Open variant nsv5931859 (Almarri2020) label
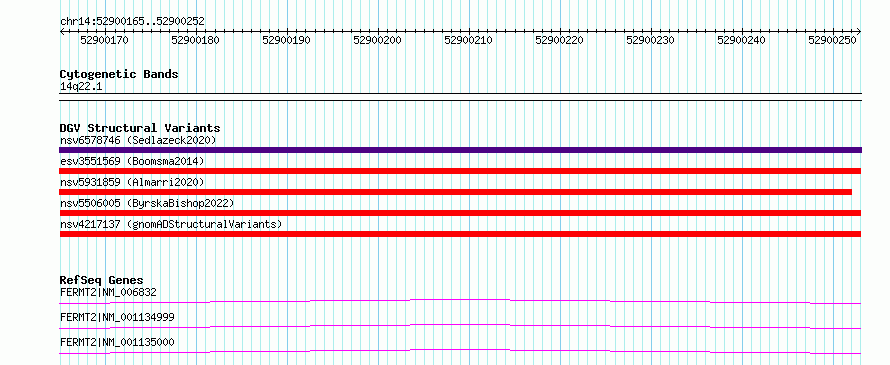 click(x=132, y=182)
